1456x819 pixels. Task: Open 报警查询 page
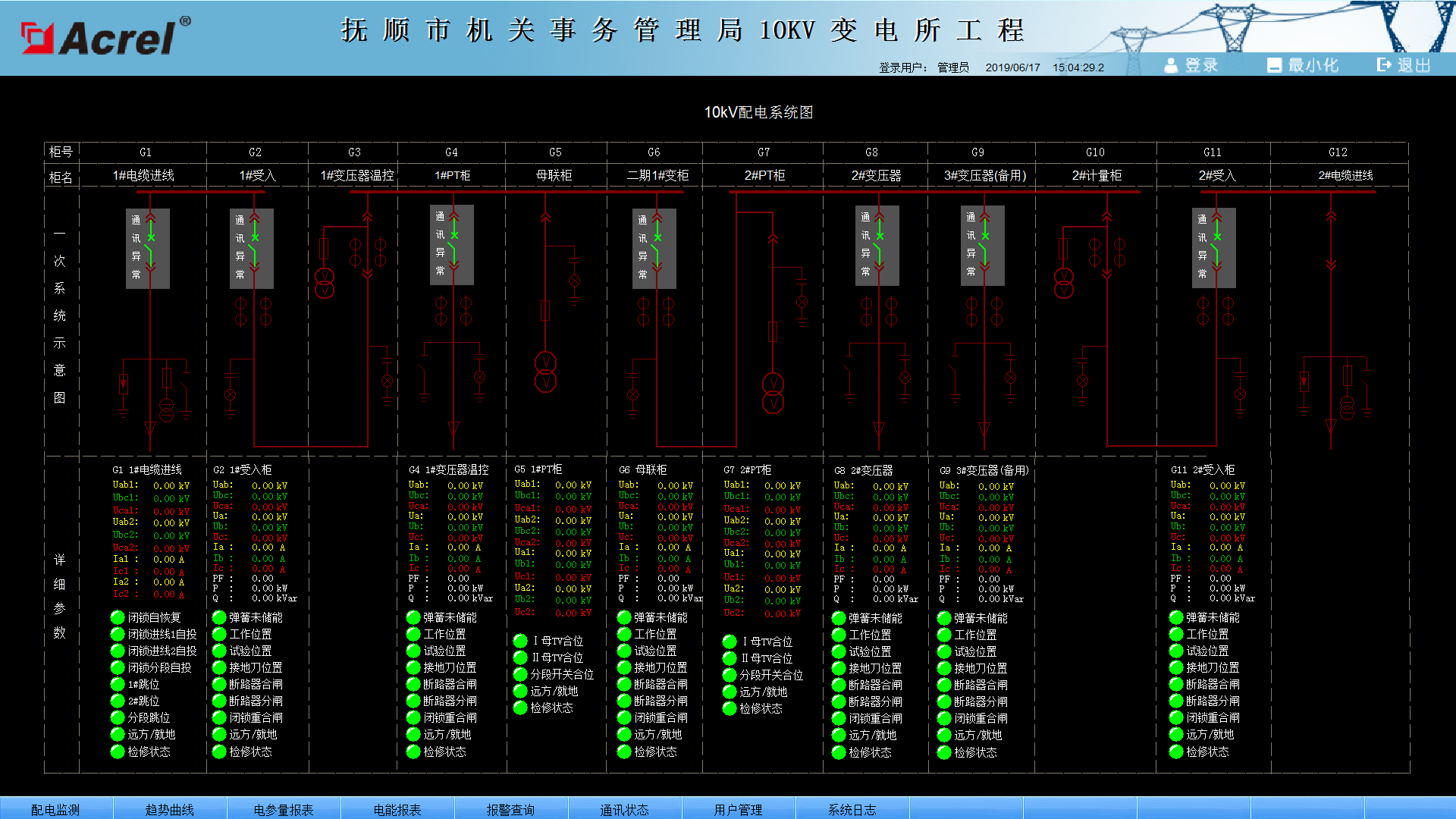click(510, 809)
